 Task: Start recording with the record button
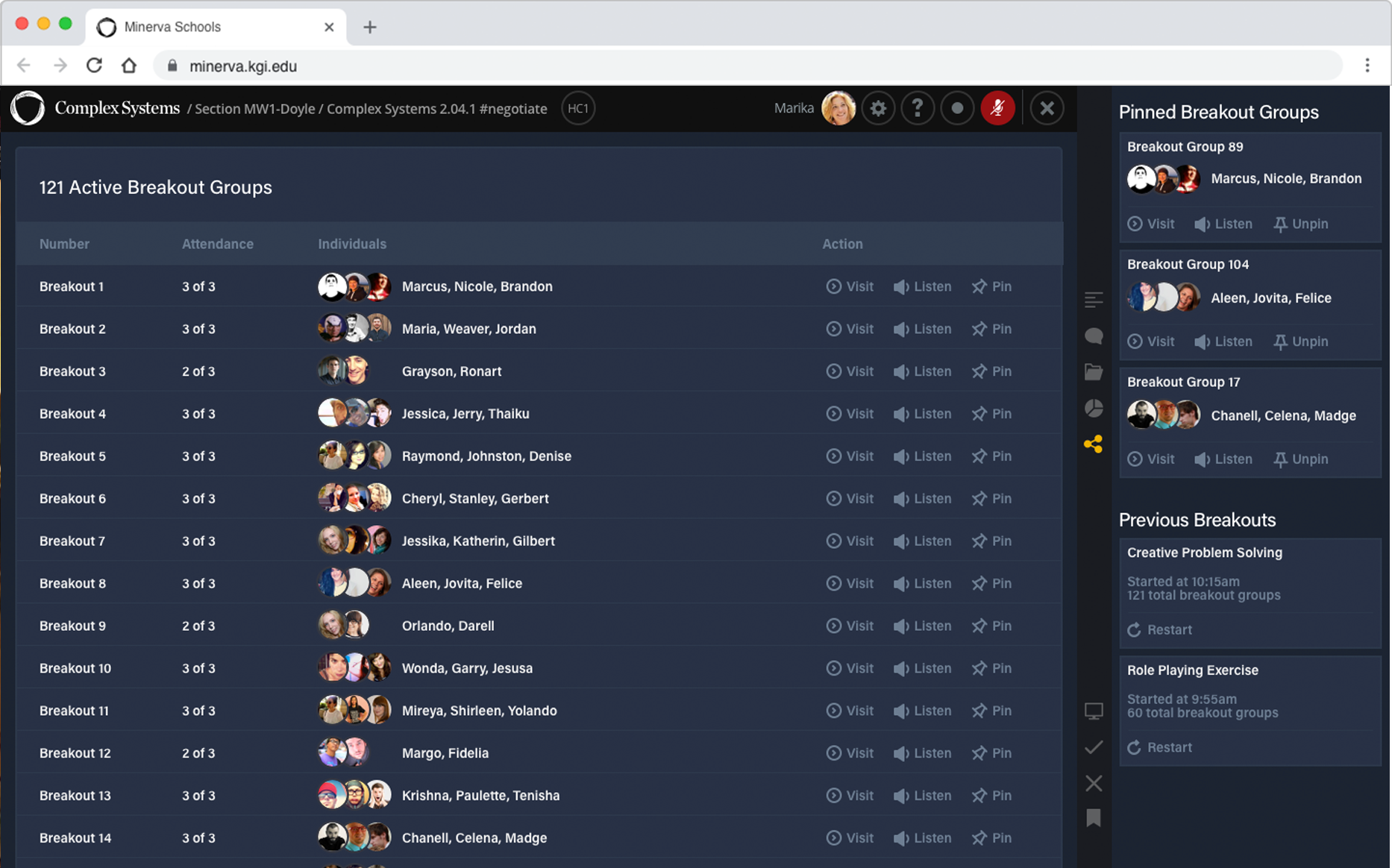point(957,109)
